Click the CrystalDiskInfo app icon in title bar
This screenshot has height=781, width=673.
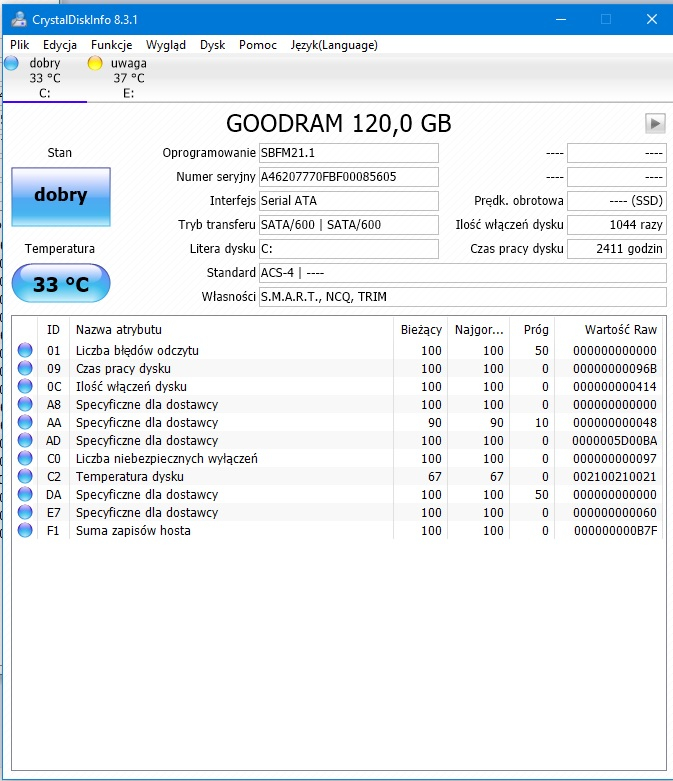(18, 19)
